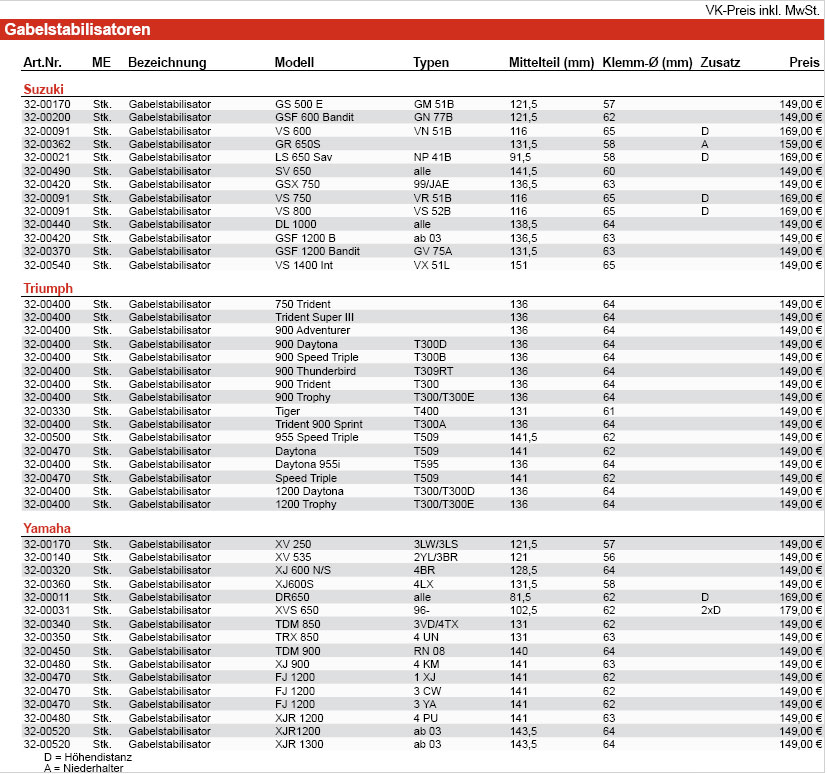The image size is (827, 774).
Task: Click the Zusatz column header
Action: coord(720,63)
